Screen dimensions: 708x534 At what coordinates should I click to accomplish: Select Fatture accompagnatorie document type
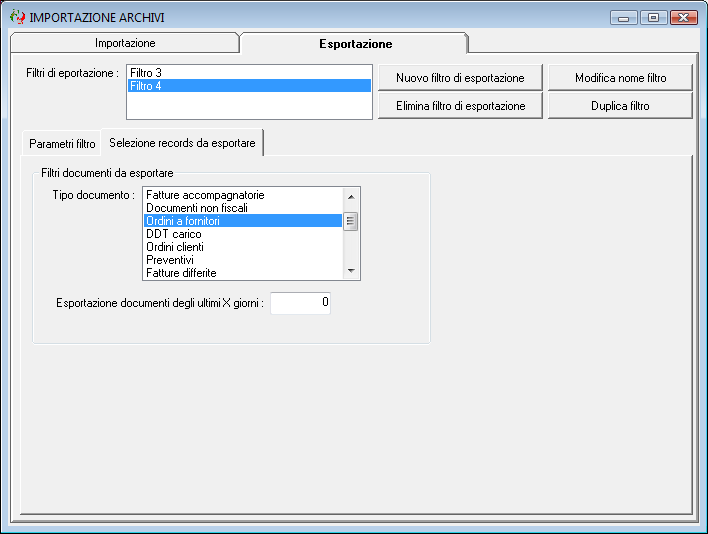point(243,195)
